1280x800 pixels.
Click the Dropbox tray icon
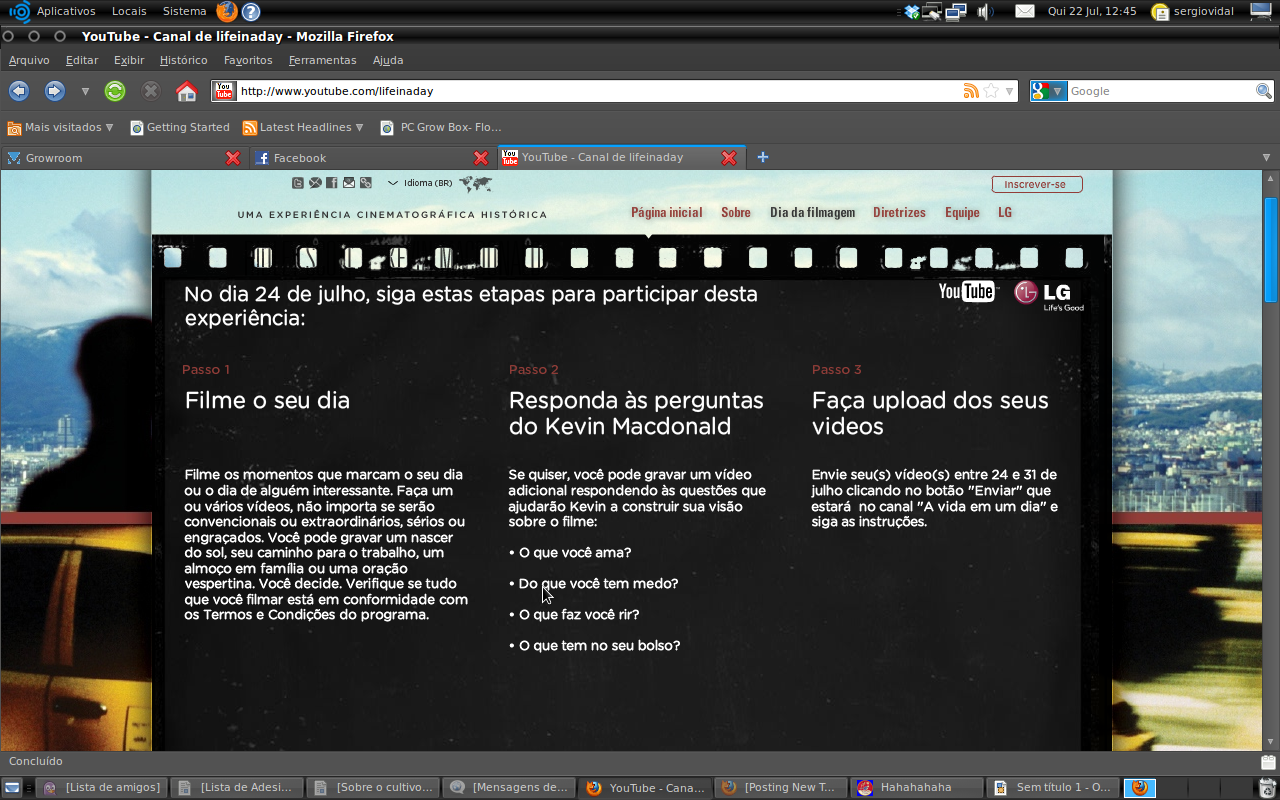click(912, 12)
